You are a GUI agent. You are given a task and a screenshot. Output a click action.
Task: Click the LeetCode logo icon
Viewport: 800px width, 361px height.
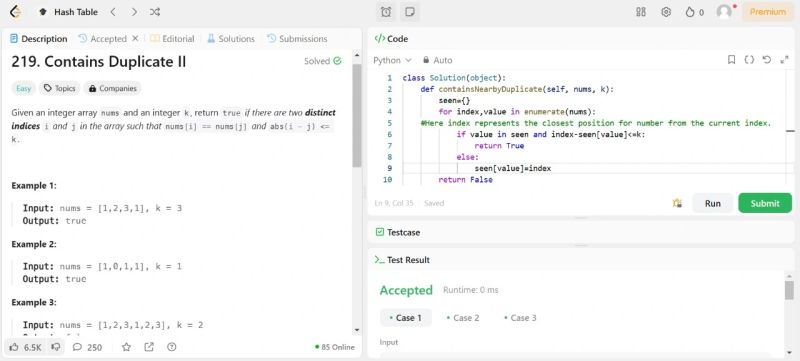pos(15,12)
